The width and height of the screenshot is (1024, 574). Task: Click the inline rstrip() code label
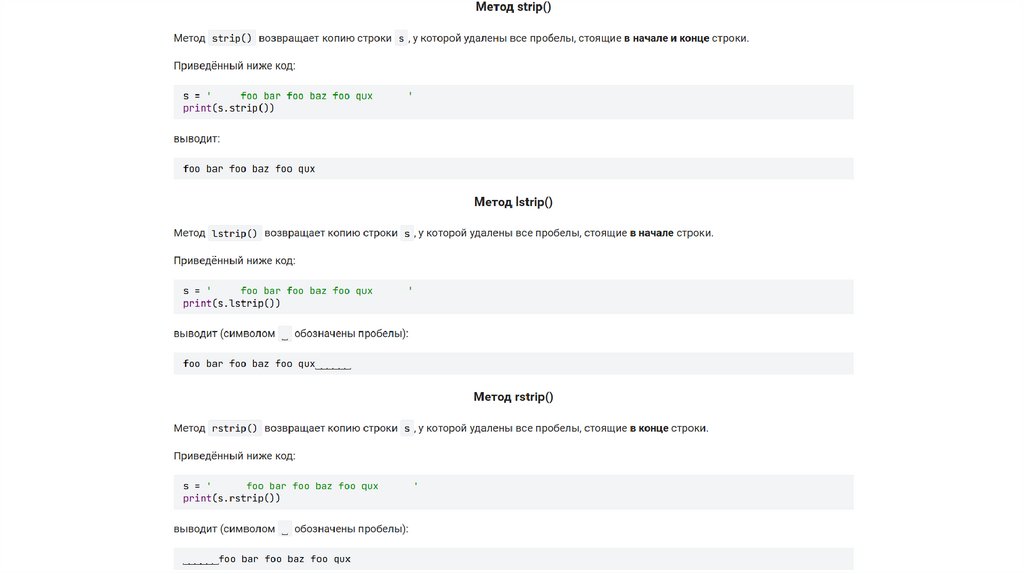pos(235,428)
